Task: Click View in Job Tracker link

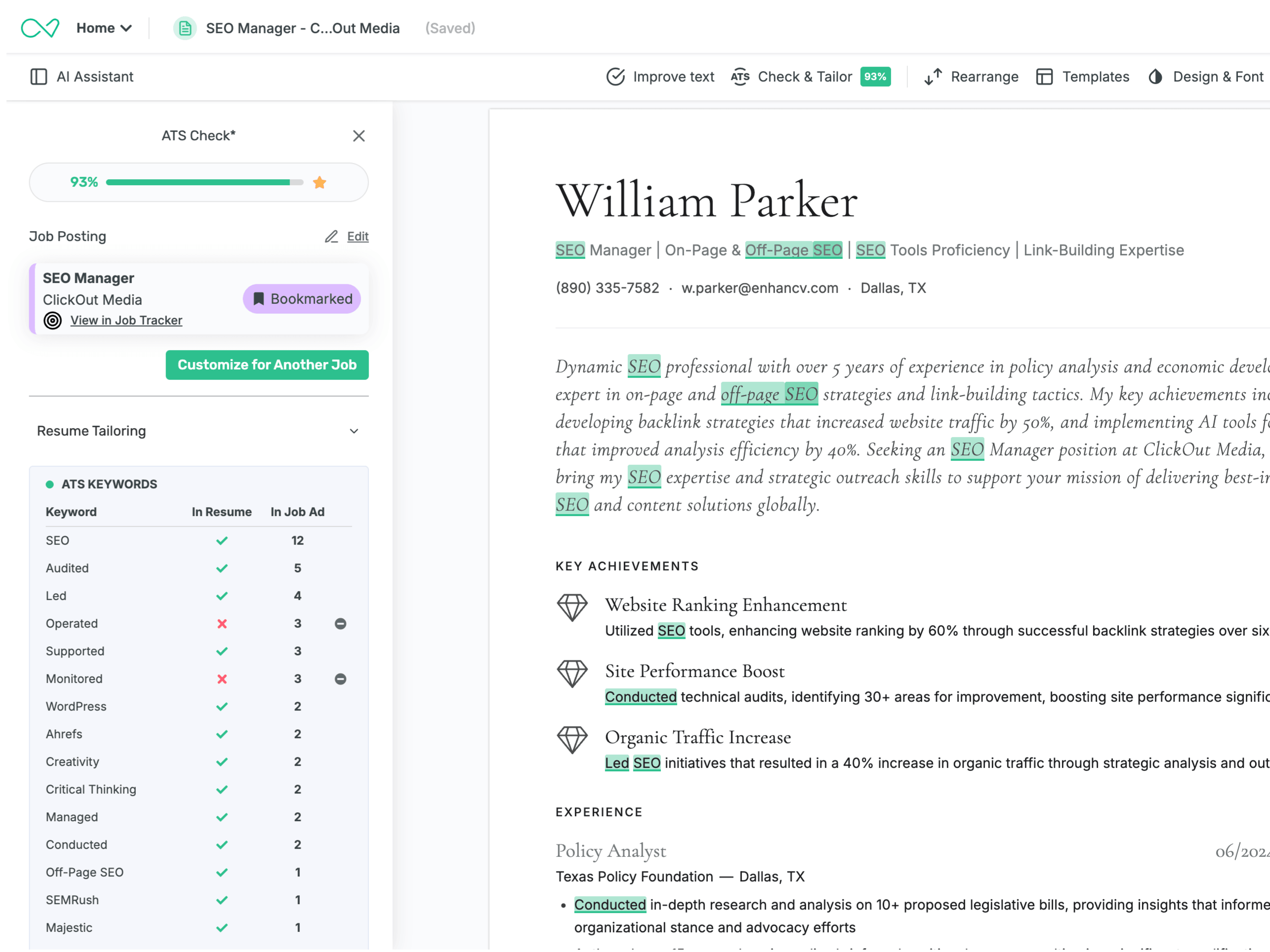Action: coord(126,321)
